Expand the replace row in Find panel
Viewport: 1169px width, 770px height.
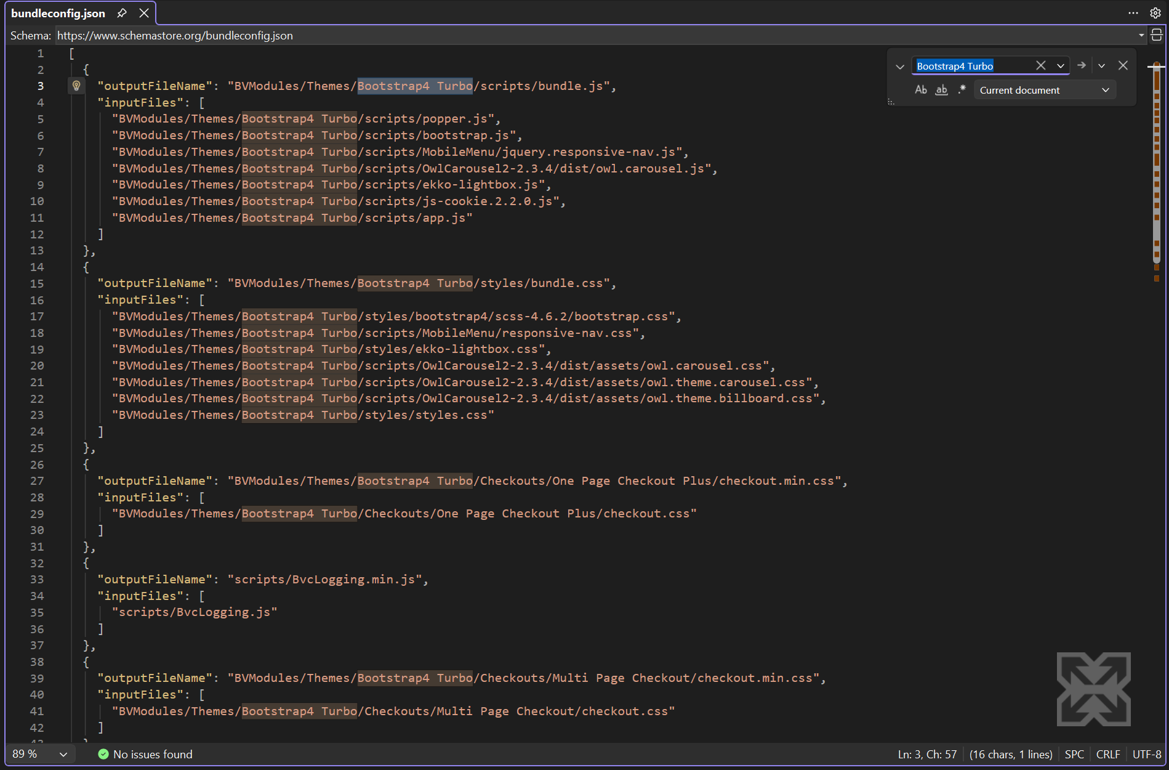pos(900,66)
